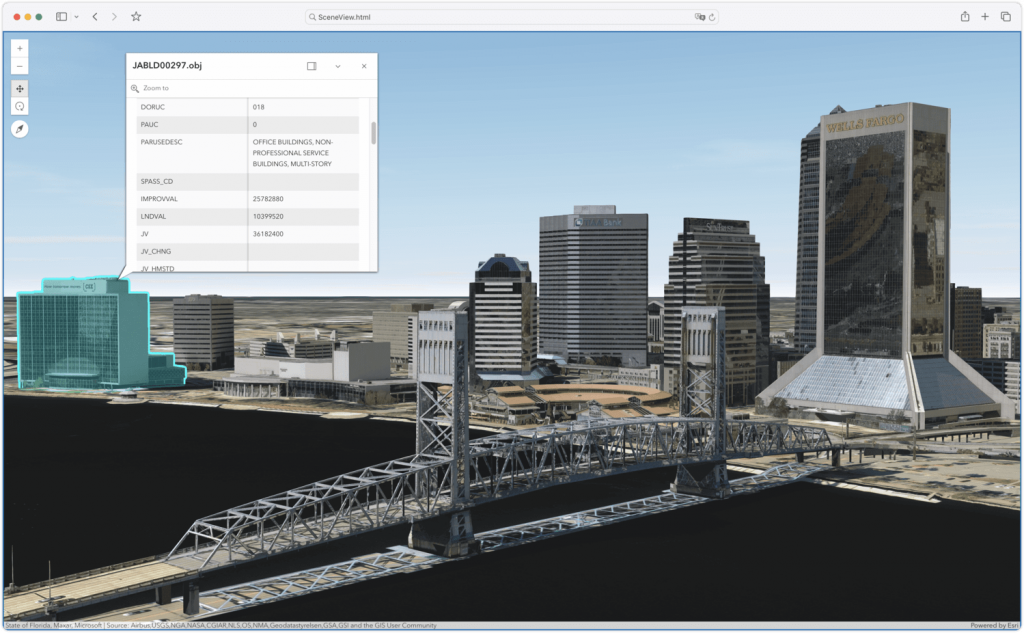Close the JABLD00297.obj popup
The height and width of the screenshot is (633, 1024).
coord(364,66)
